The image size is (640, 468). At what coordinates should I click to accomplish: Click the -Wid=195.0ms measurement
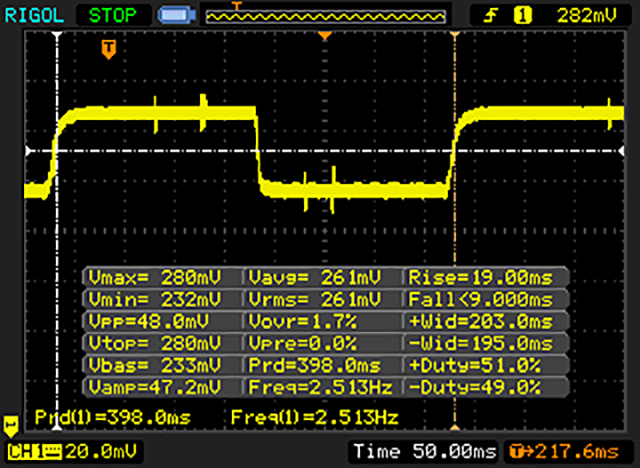pos(480,343)
